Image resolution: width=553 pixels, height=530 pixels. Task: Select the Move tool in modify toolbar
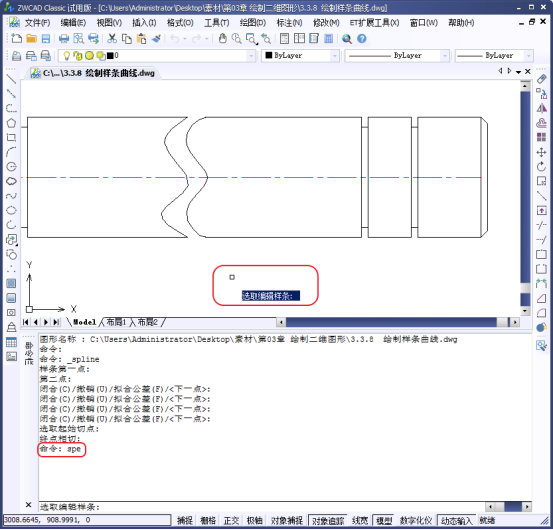pos(541,152)
